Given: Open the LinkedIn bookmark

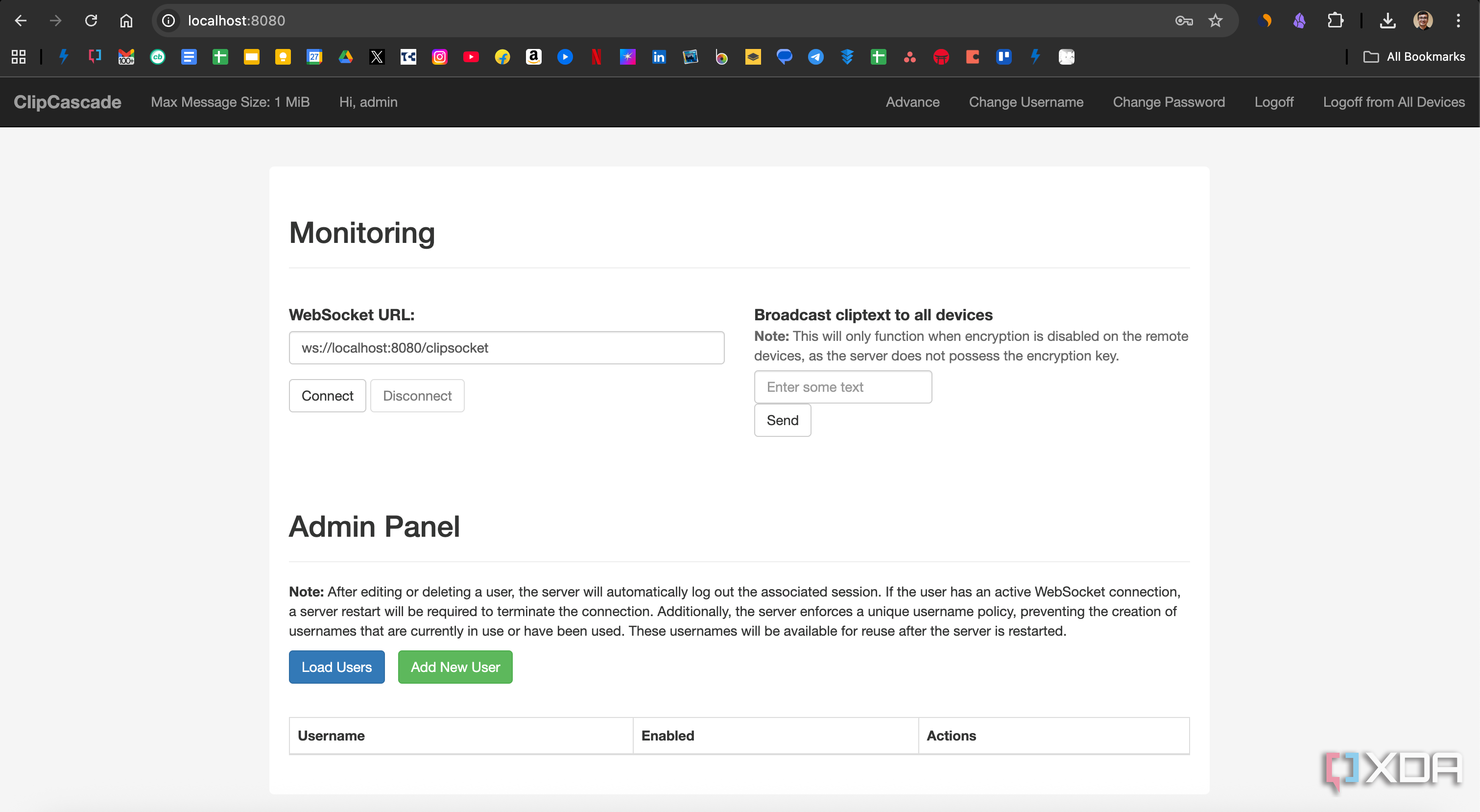Looking at the screenshot, I should click(x=659, y=57).
